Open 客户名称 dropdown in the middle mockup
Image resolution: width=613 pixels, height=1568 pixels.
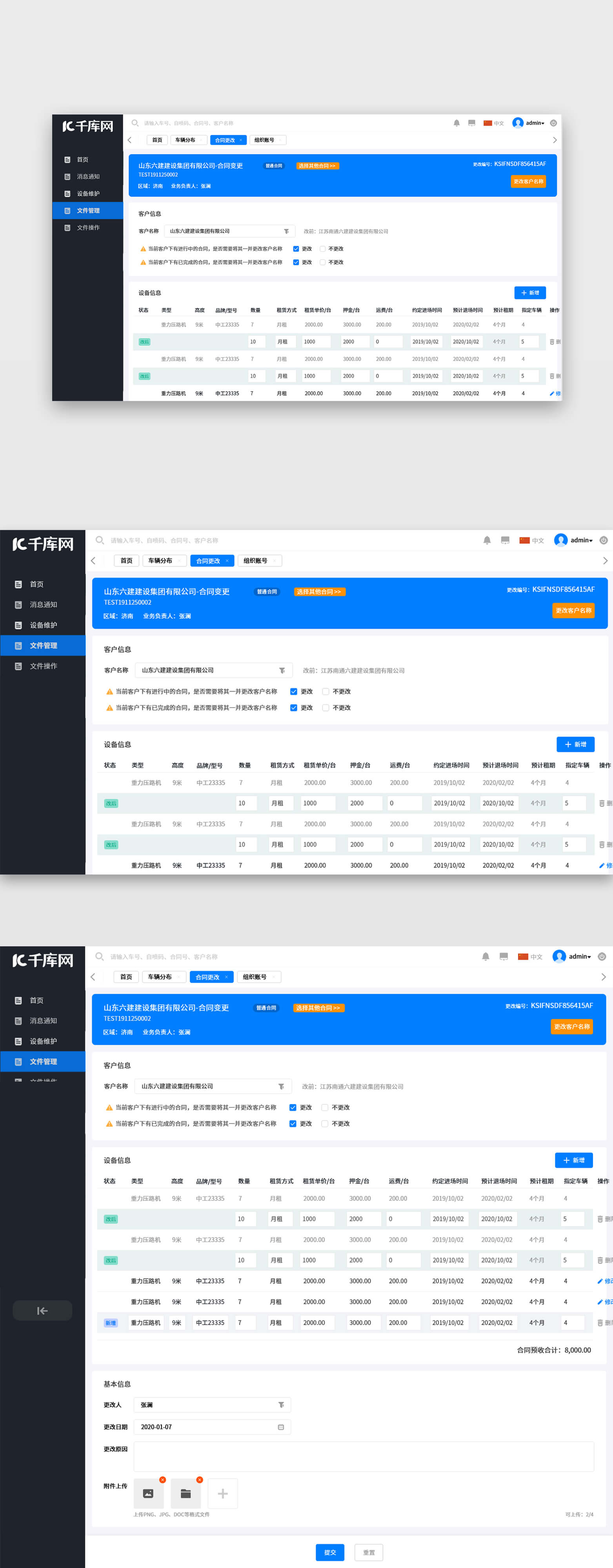coord(214,670)
